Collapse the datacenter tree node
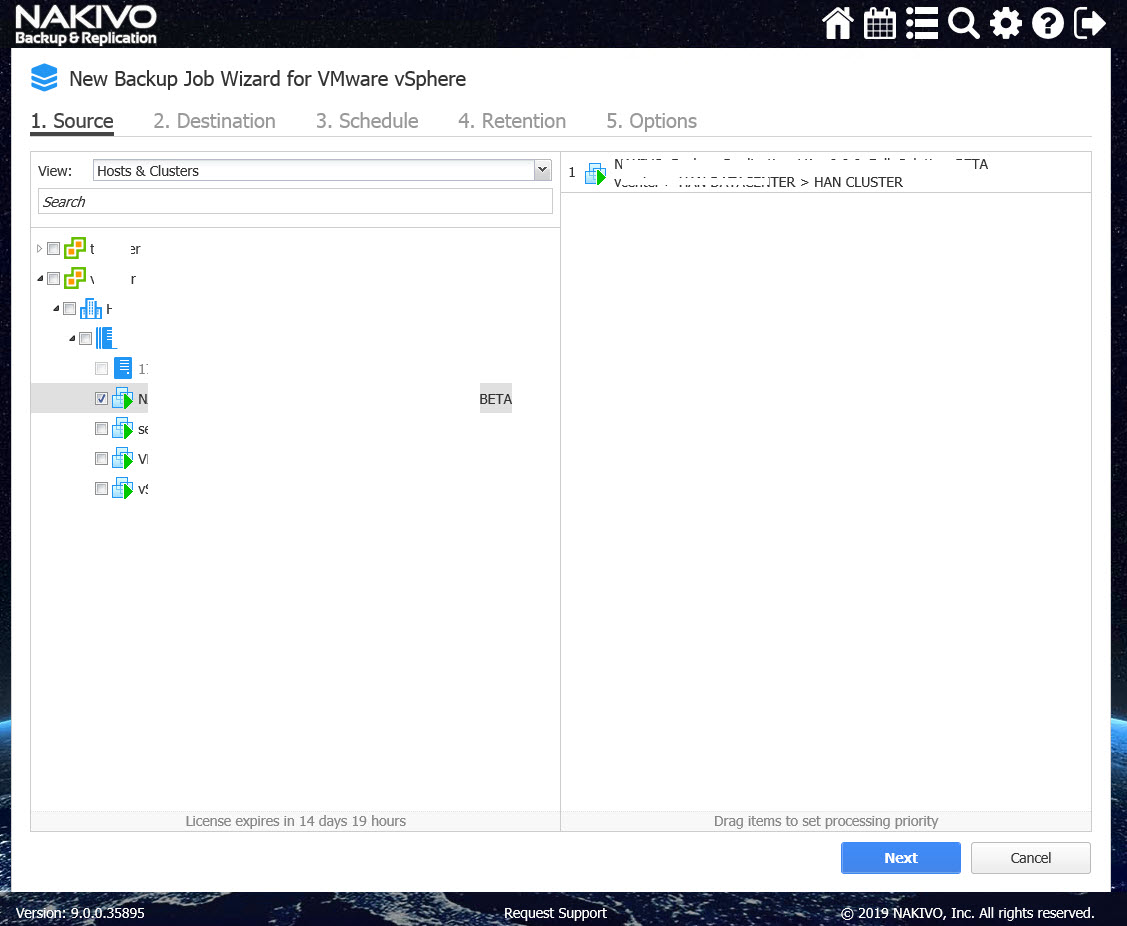This screenshot has height=926, width=1127. [56, 309]
